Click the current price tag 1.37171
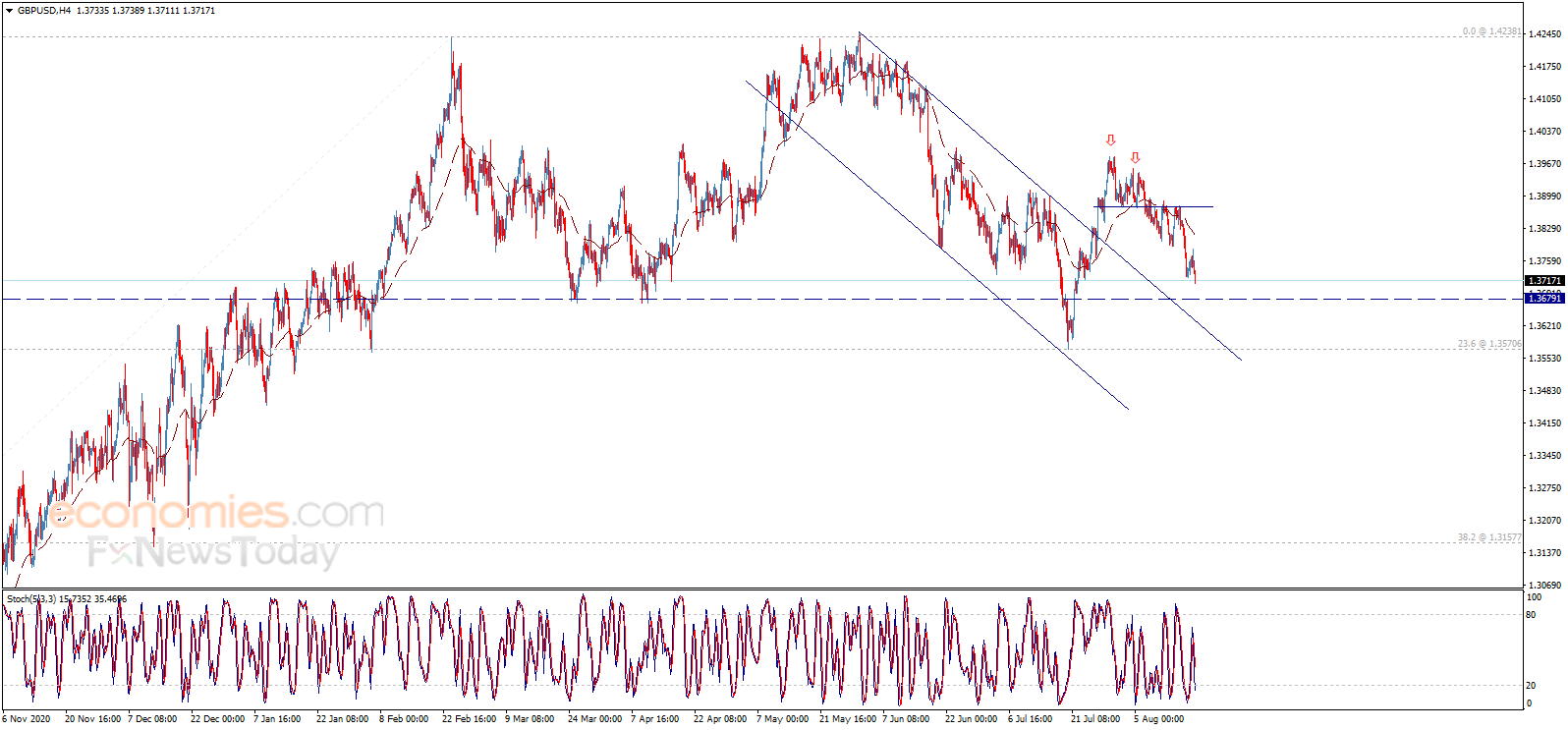This screenshot has height=730, width=1568. (1543, 281)
